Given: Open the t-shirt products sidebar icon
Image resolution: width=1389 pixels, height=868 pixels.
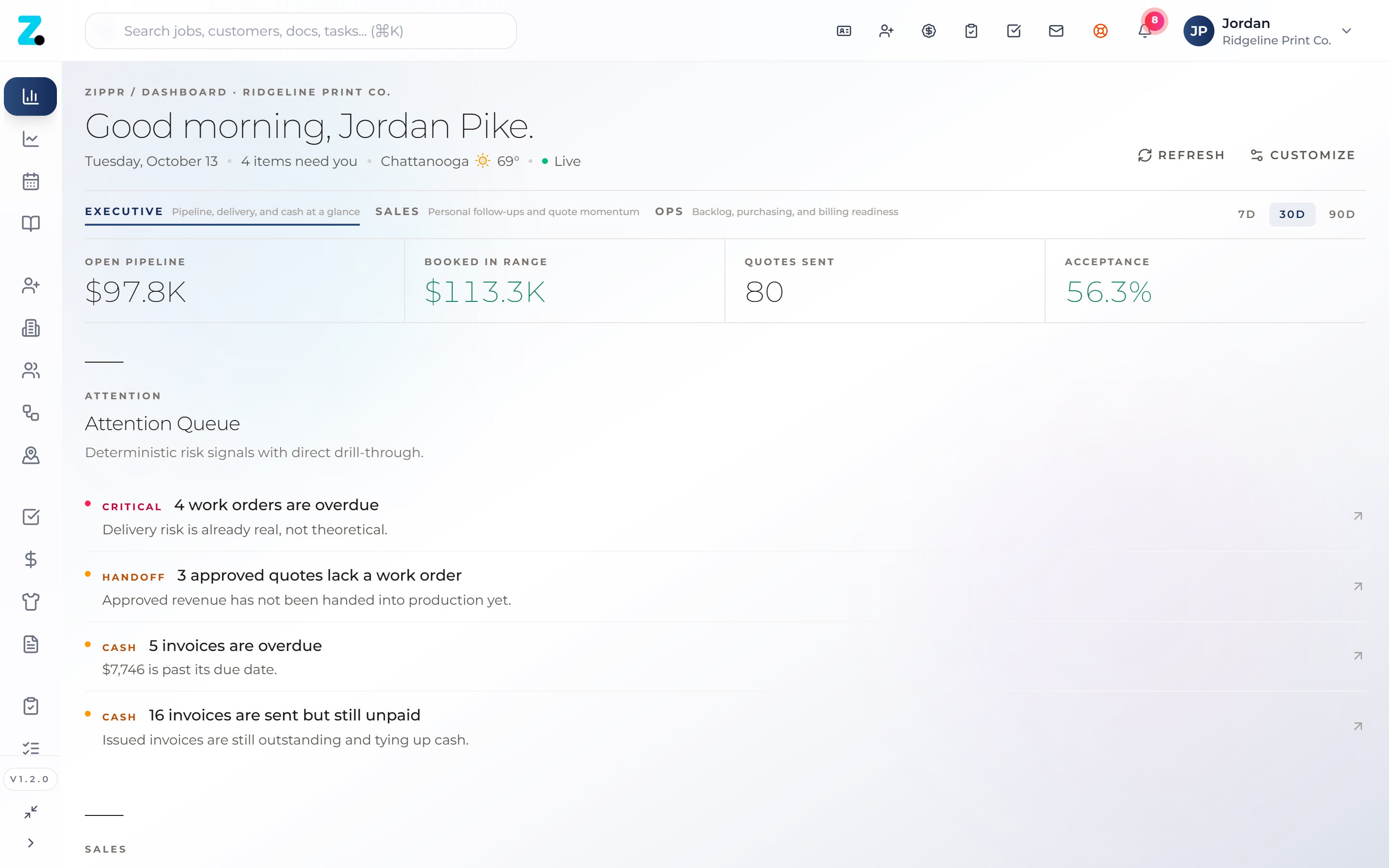Looking at the screenshot, I should 30,602.
